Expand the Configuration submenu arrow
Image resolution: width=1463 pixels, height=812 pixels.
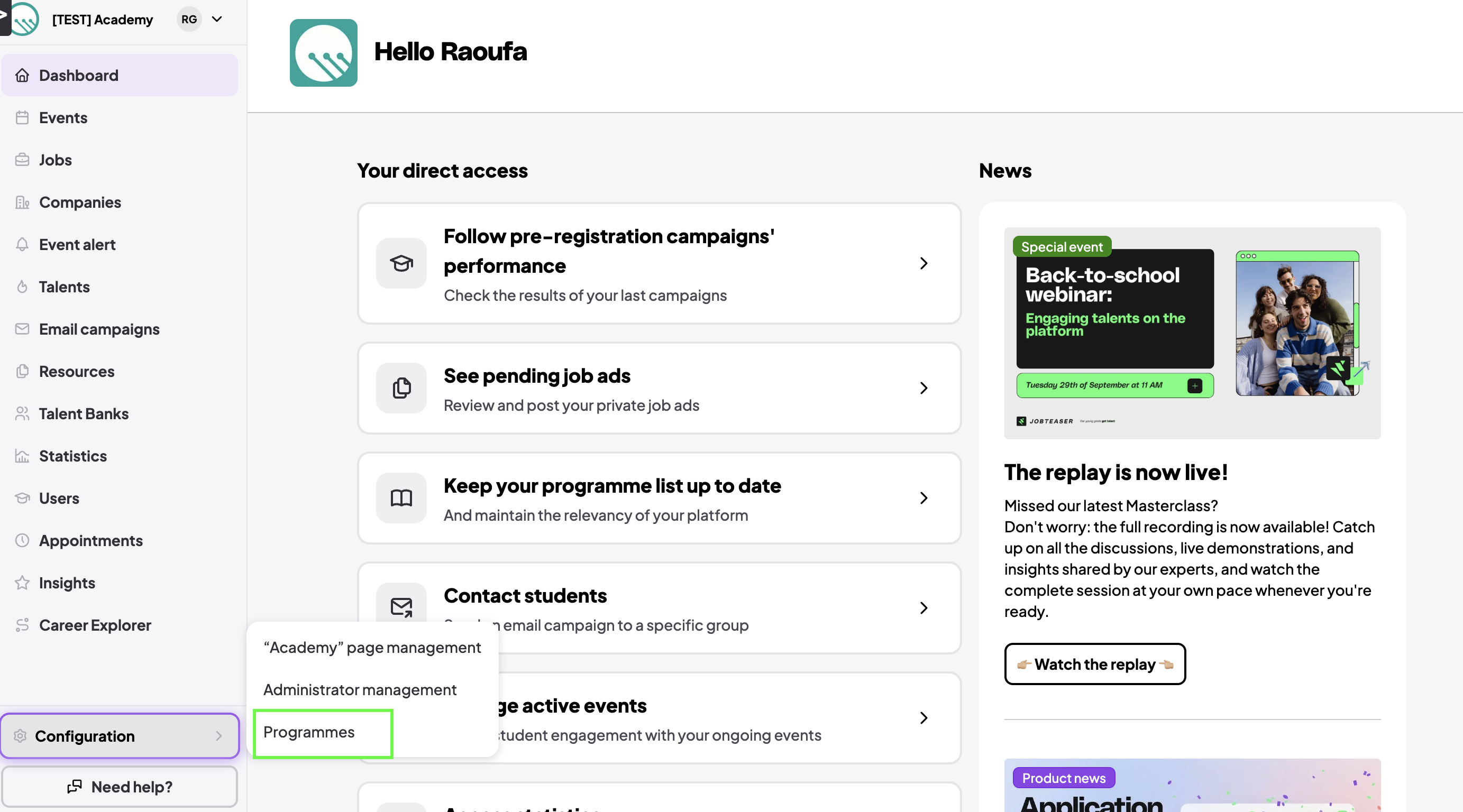[x=218, y=736]
